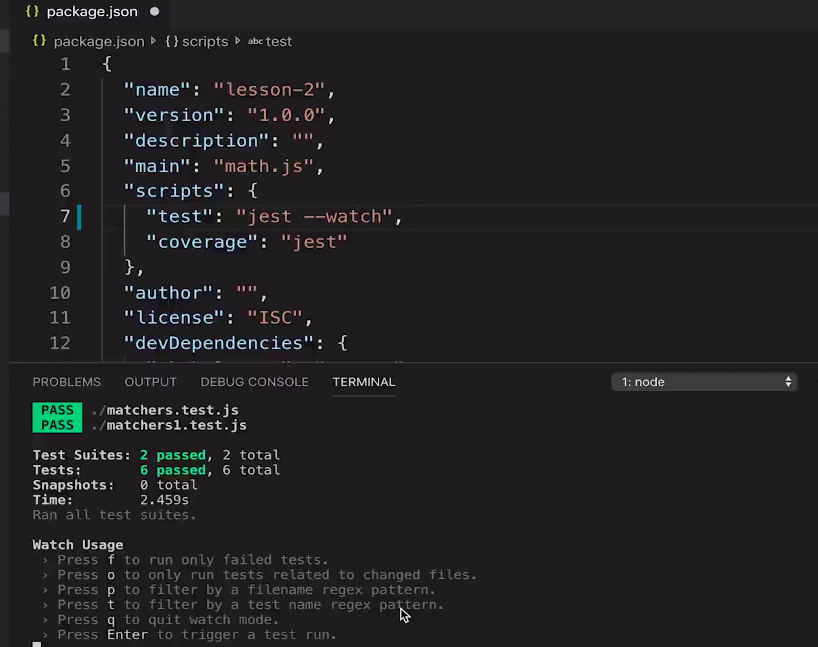Viewport: 818px width, 647px height.
Task: Click the 'Watch Usage' heading in terminal
Action: click(78, 545)
